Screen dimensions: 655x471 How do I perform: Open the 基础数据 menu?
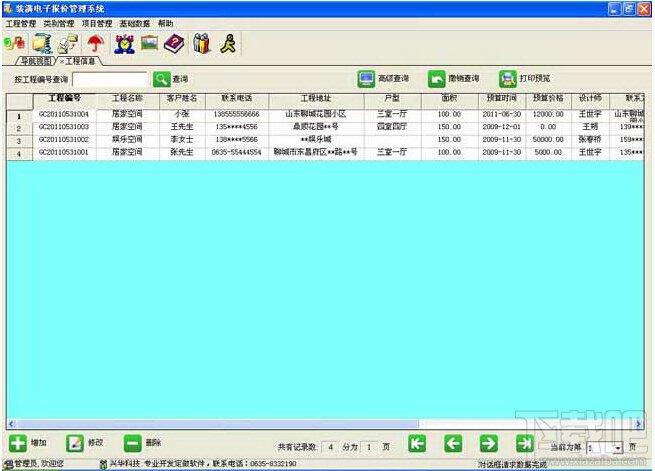(x=135, y=23)
